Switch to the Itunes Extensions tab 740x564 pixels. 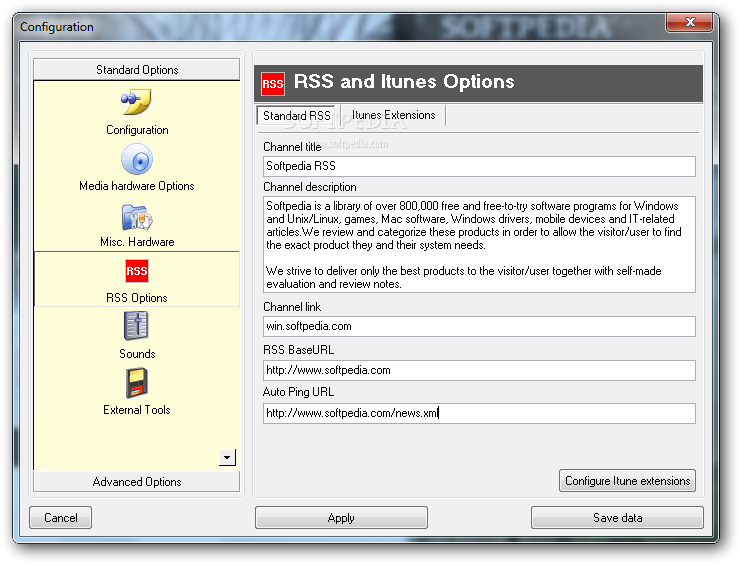[394, 115]
